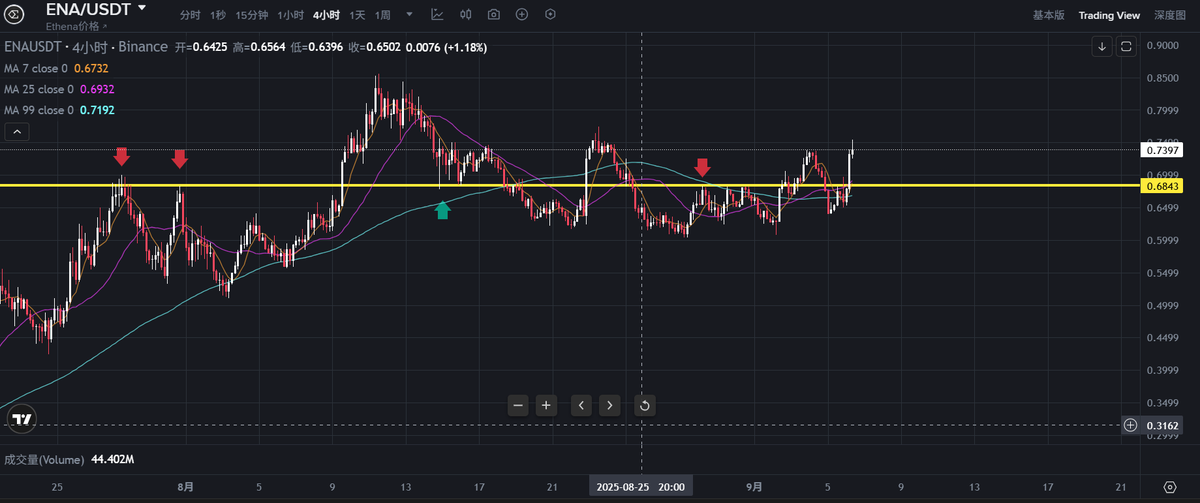Zoom in the chart with plus button
The image size is (1200, 503).
(x=546, y=405)
